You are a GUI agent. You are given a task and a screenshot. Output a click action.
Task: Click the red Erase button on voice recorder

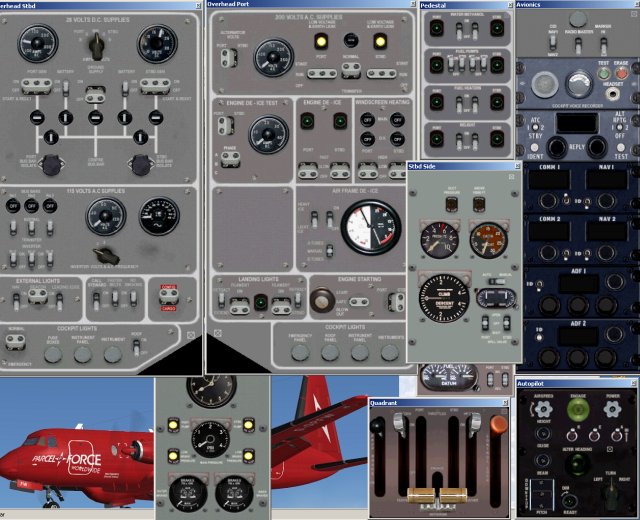621,74
